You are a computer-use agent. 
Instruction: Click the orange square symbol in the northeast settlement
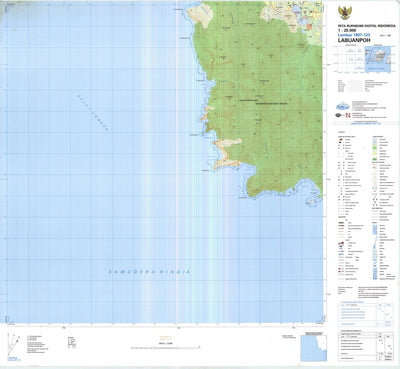[309, 26]
